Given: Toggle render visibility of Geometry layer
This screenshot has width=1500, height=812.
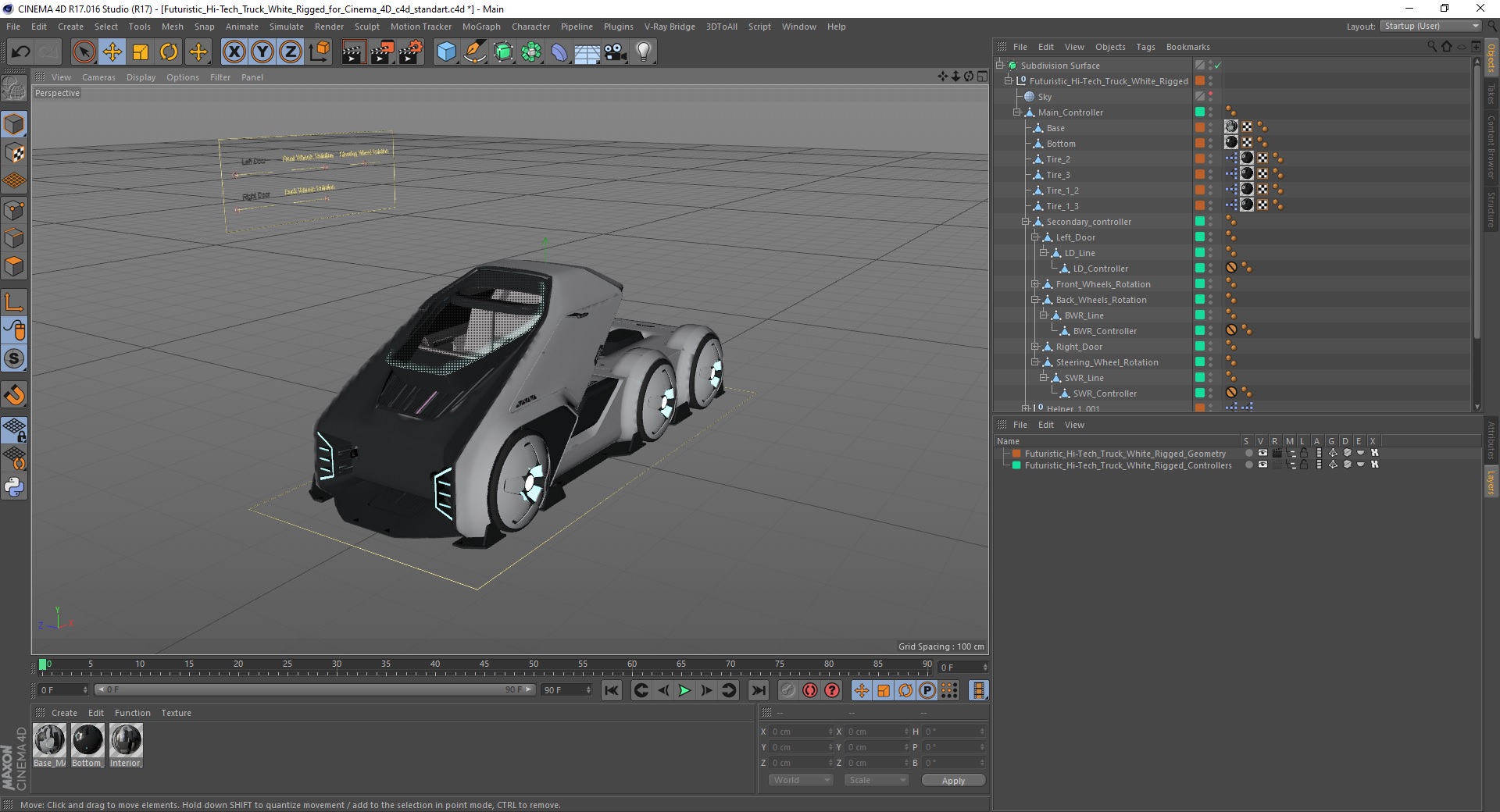Looking at the screenshot, I should [1277, 453].
